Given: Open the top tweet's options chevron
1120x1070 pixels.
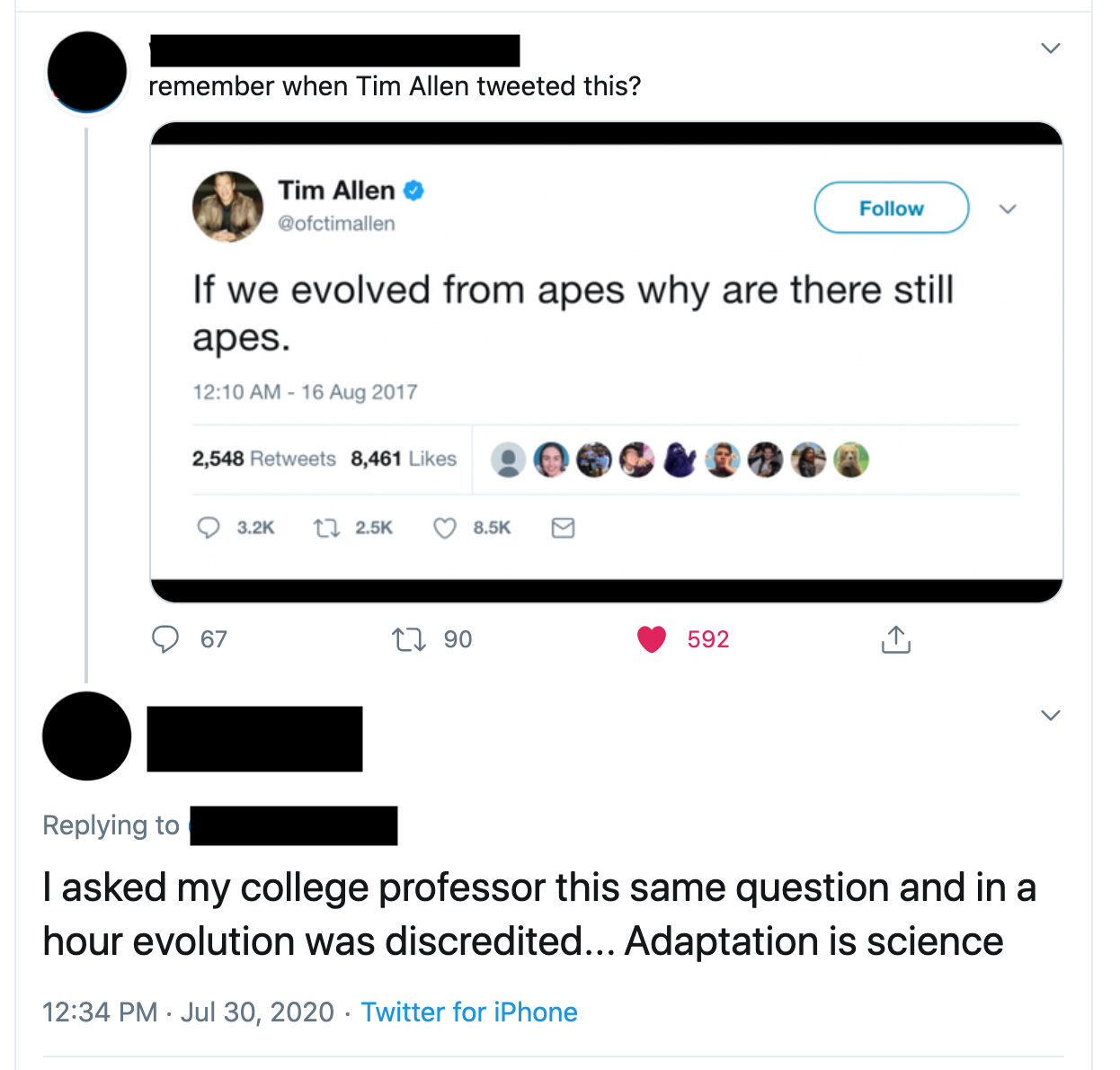Looking at the screenshot, I should pos(1050,48).
